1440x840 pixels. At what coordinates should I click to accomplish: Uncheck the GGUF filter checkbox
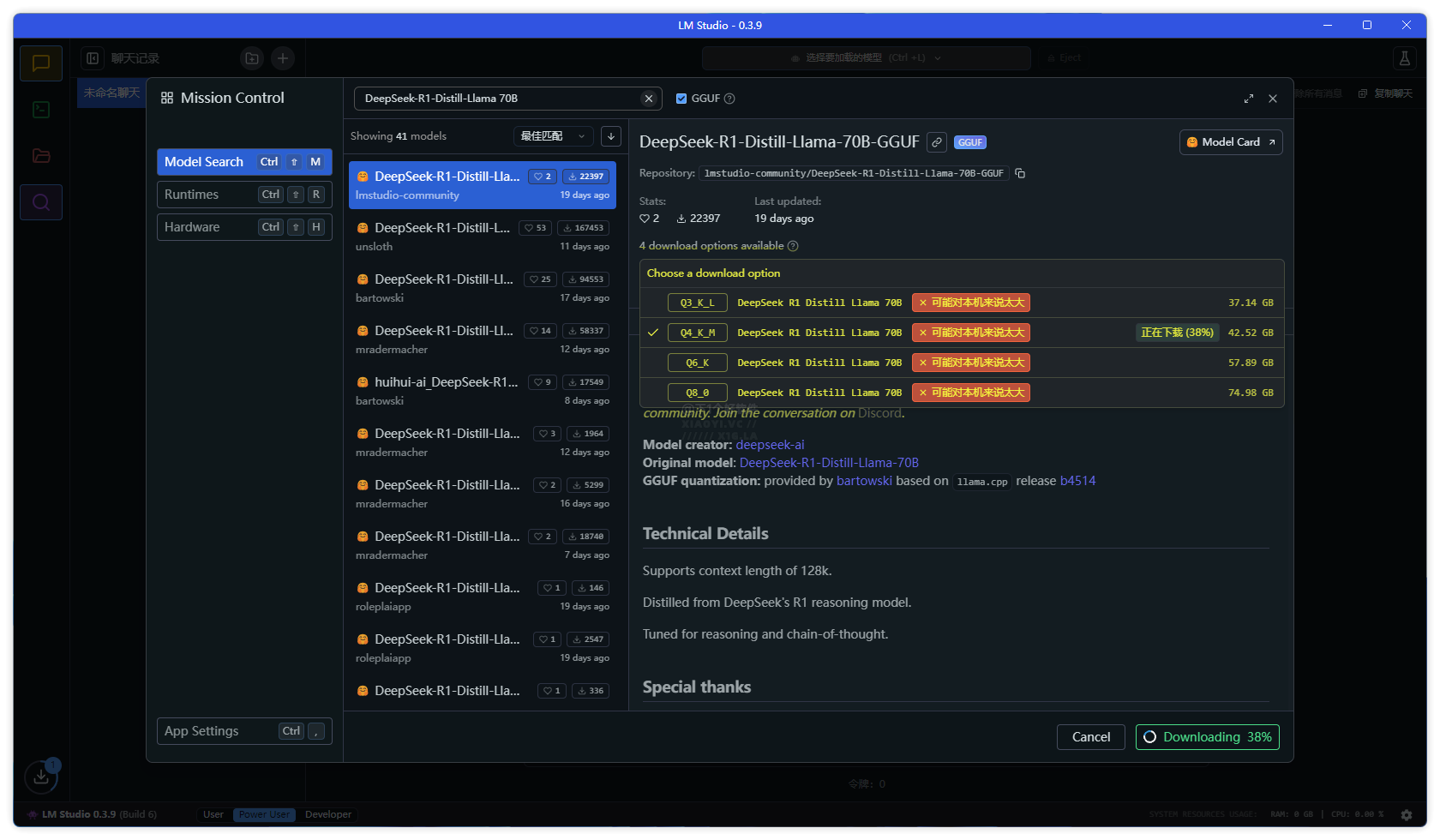(681, 99)
